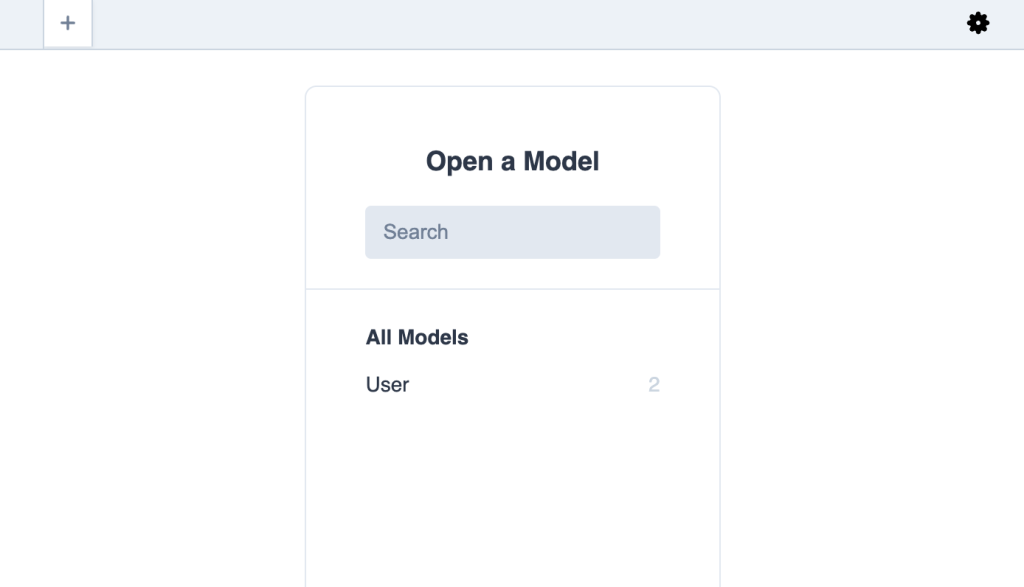Click the plus icon to add a new tab
Image resolution: width=1024 pixels, height=587 pixels.
click(68, 23)
